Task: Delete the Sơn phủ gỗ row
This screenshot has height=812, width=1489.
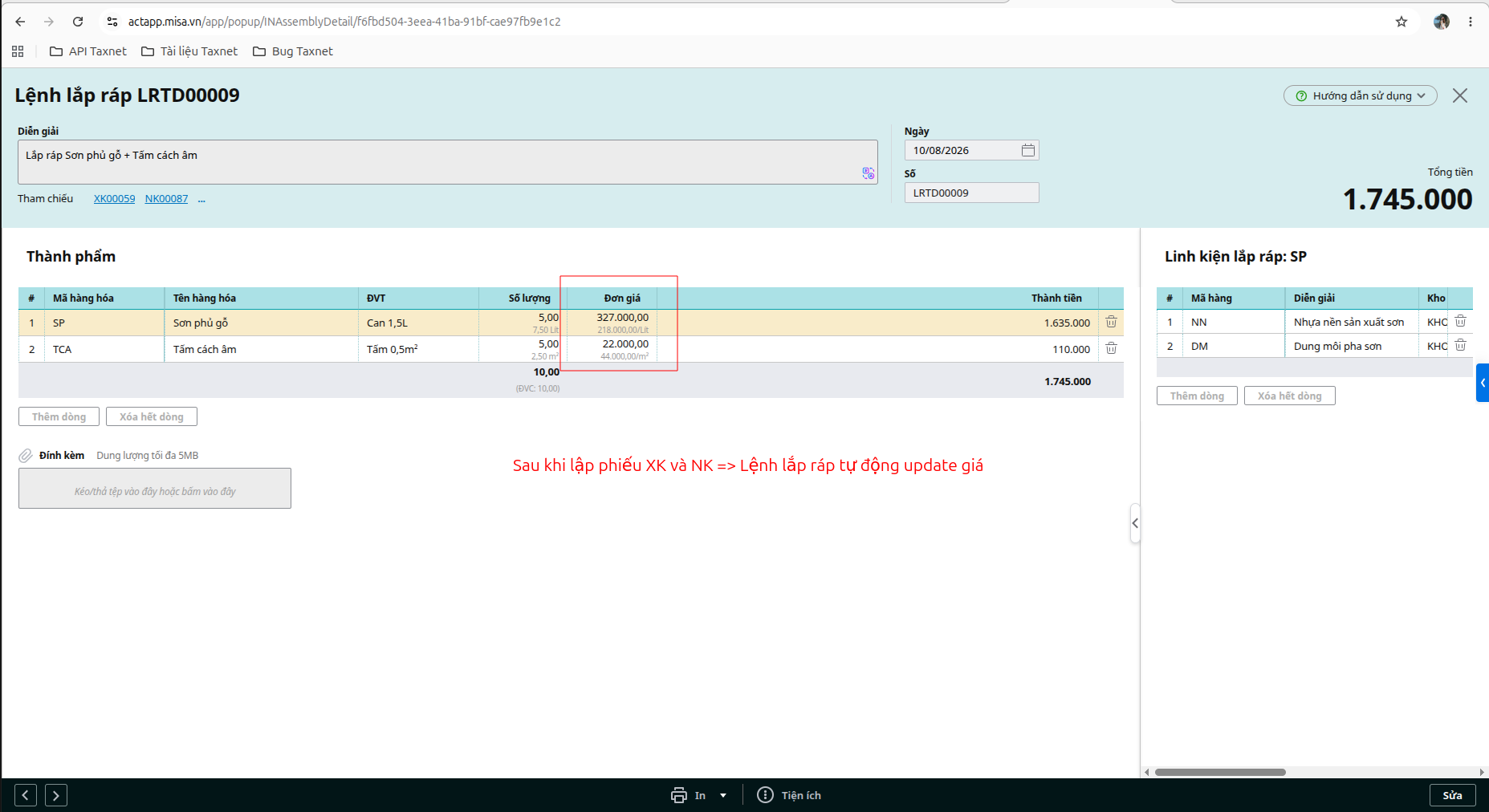Action: click(x=1111, y=322)
